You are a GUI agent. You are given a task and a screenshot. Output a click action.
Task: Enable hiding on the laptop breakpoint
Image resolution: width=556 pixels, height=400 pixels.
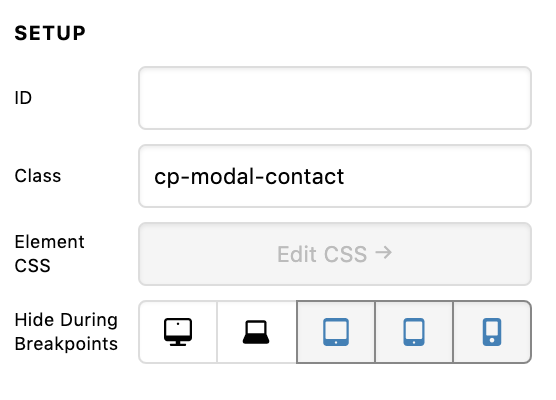click(256, 332)
